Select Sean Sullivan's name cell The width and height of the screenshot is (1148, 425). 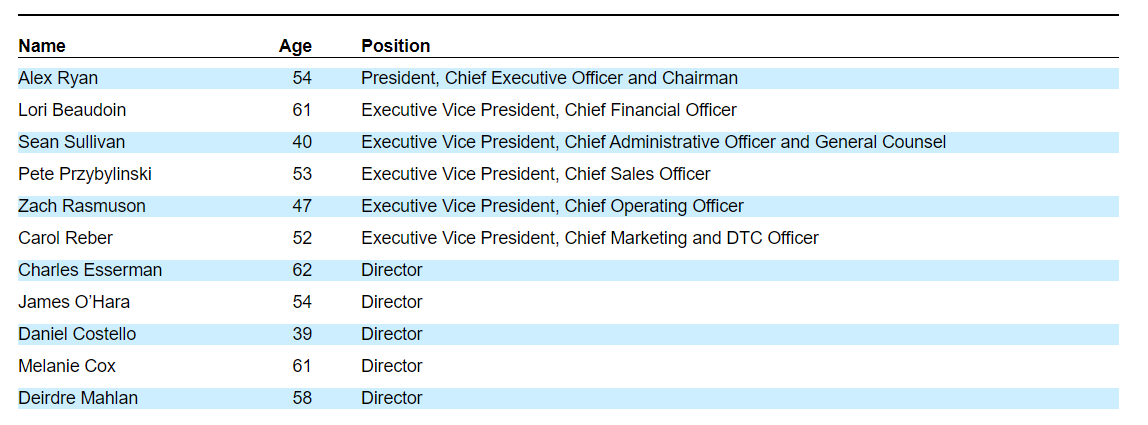tap(71, 142)
